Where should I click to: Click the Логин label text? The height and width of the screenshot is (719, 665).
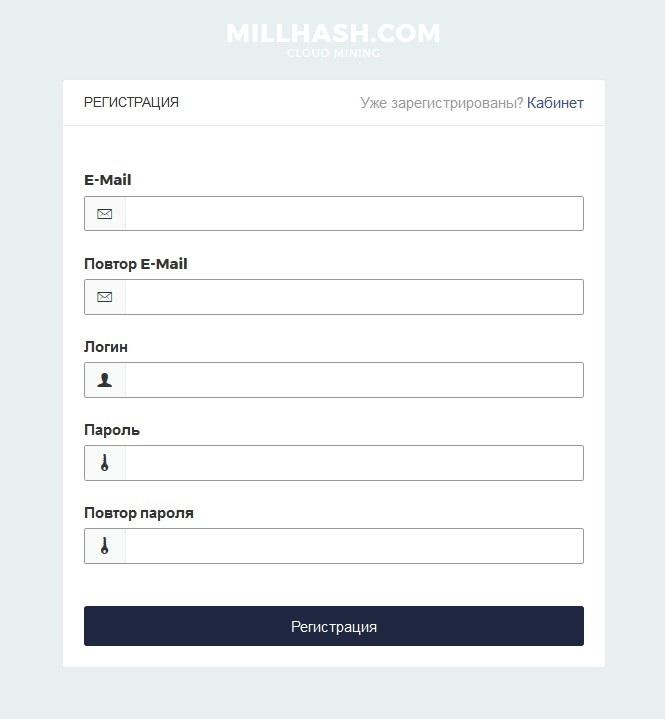click(x=106, y=347)
